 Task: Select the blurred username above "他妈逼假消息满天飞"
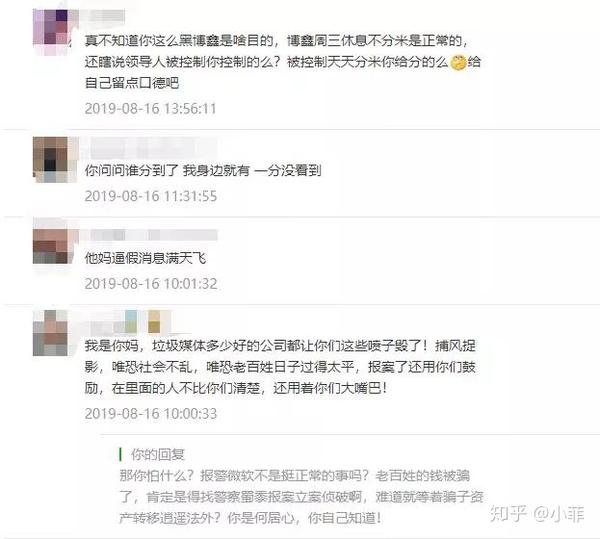pos(153,235)
